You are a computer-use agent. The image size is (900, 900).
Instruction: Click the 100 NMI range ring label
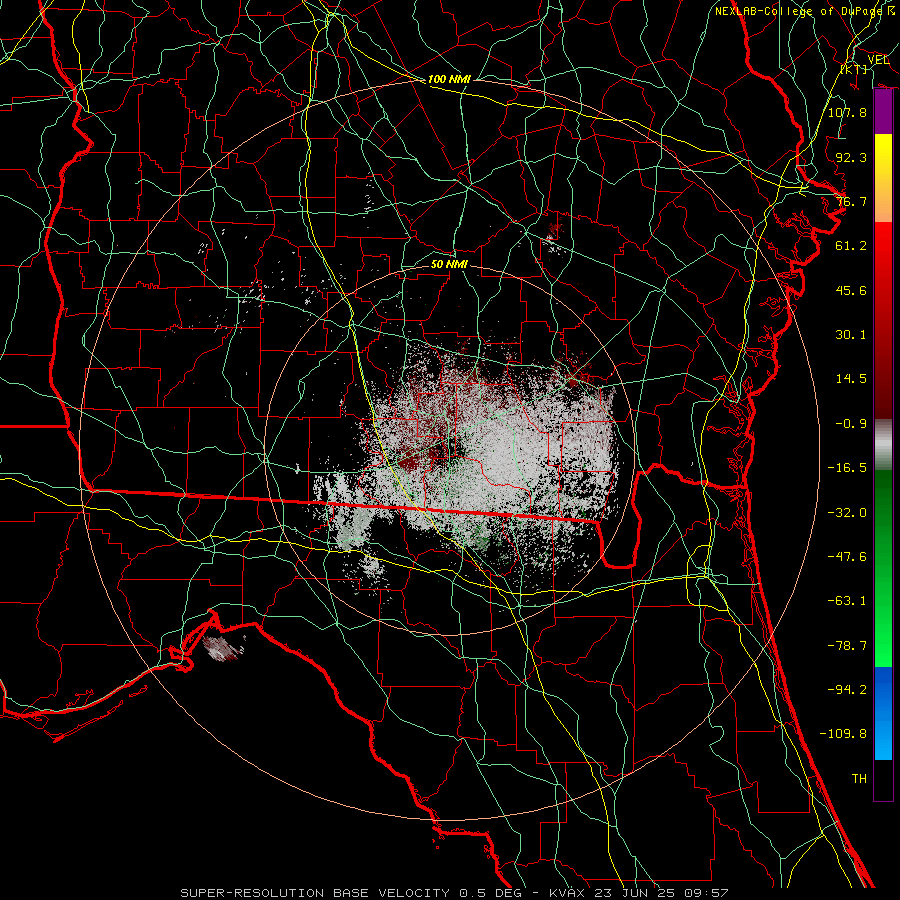coord(449,79)
